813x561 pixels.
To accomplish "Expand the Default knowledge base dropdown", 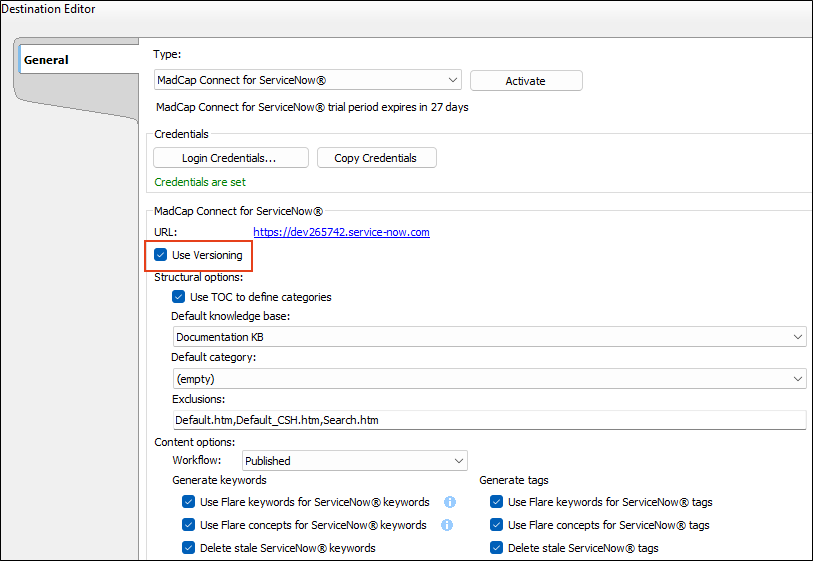I will point(489,338).
